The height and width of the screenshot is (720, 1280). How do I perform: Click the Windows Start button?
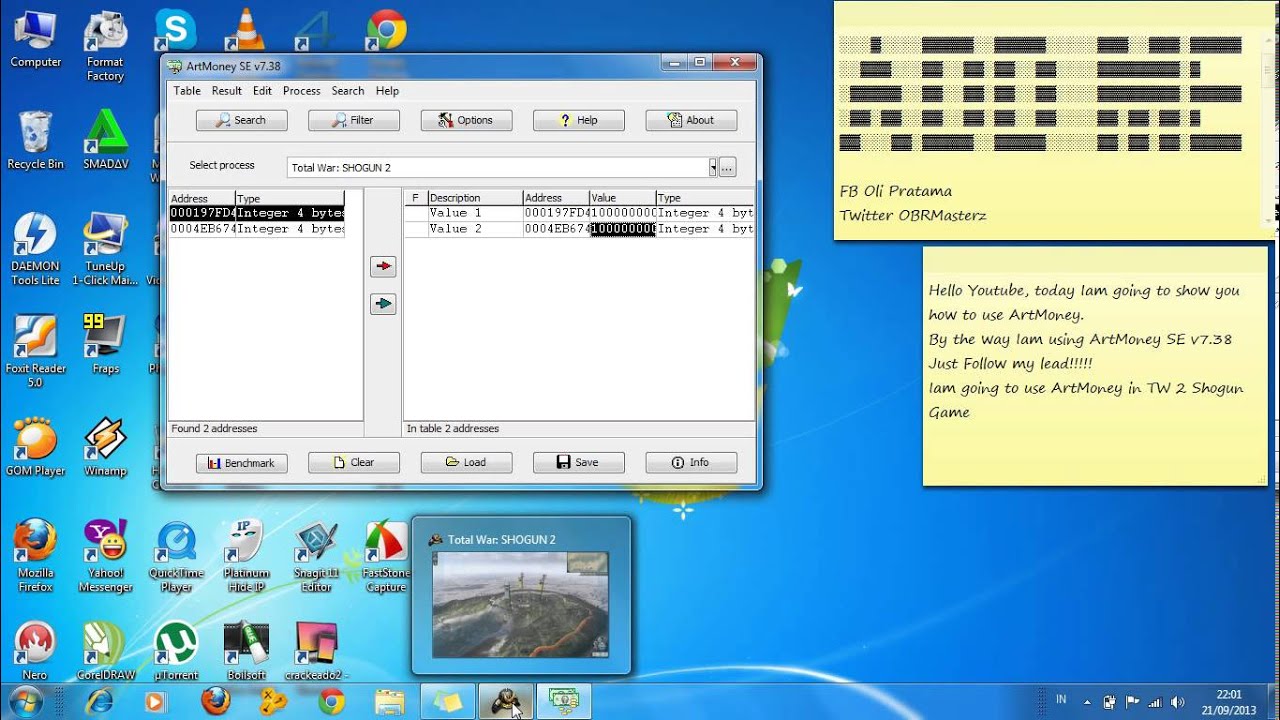click(26, 703)
